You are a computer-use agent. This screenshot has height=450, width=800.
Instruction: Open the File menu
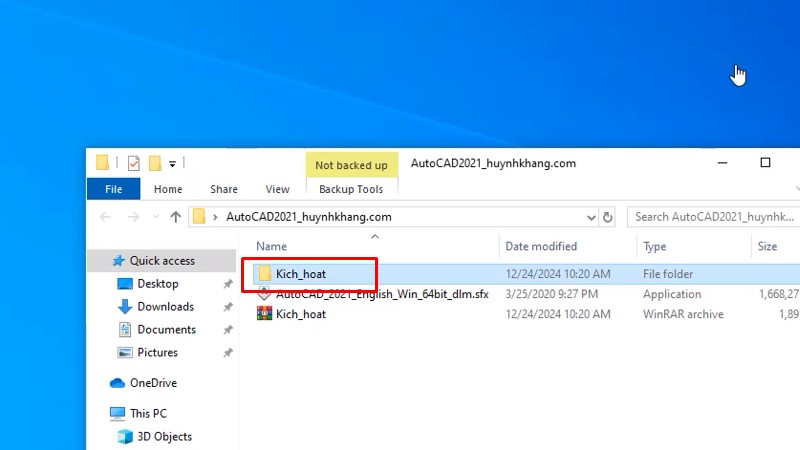pos(114,189)
